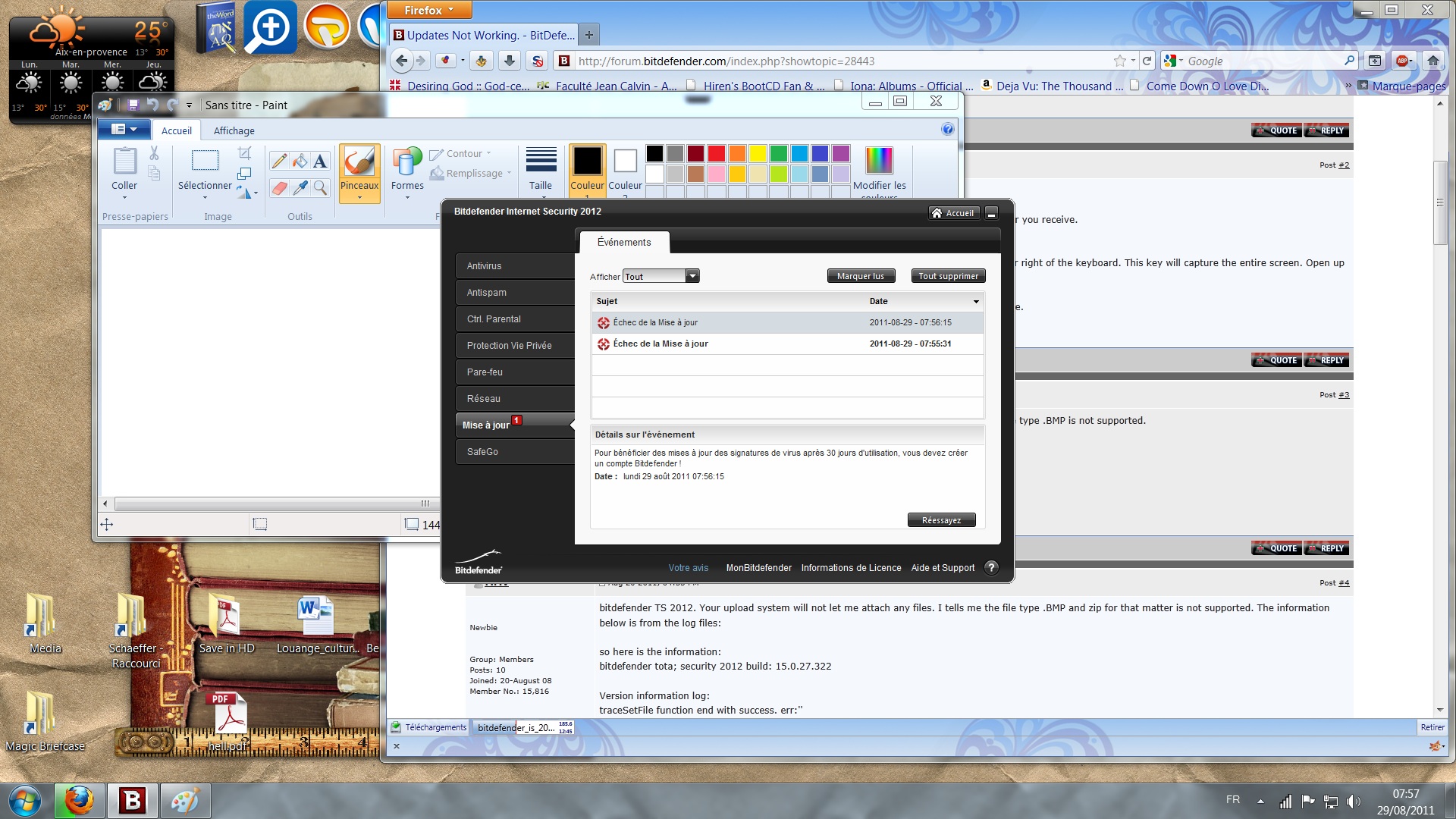Open the Mise à jour section
This screenshot has width=1456, height=819.
[515, 425]
